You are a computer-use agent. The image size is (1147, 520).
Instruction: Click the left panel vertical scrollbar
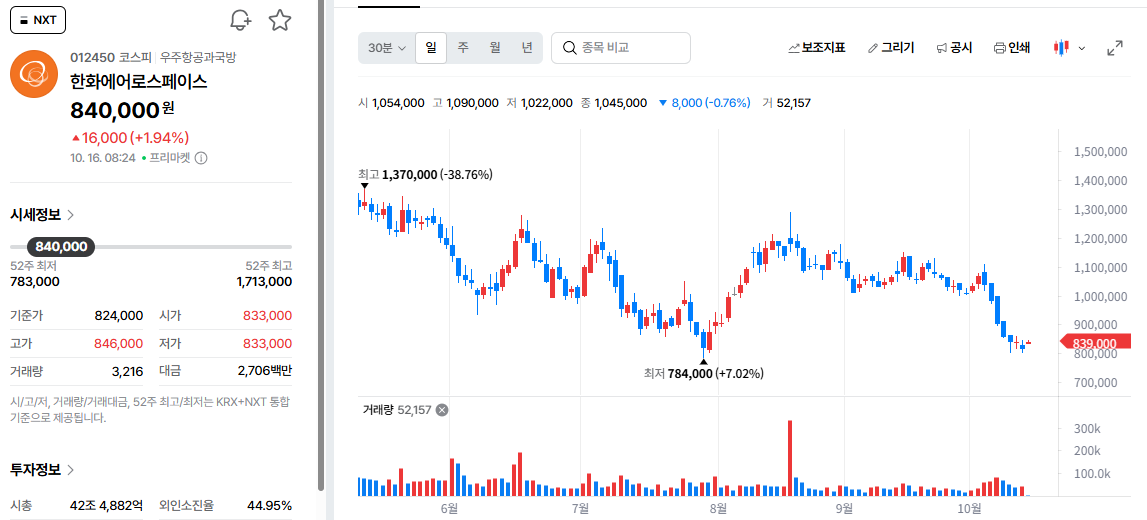(x=320, y=245)
